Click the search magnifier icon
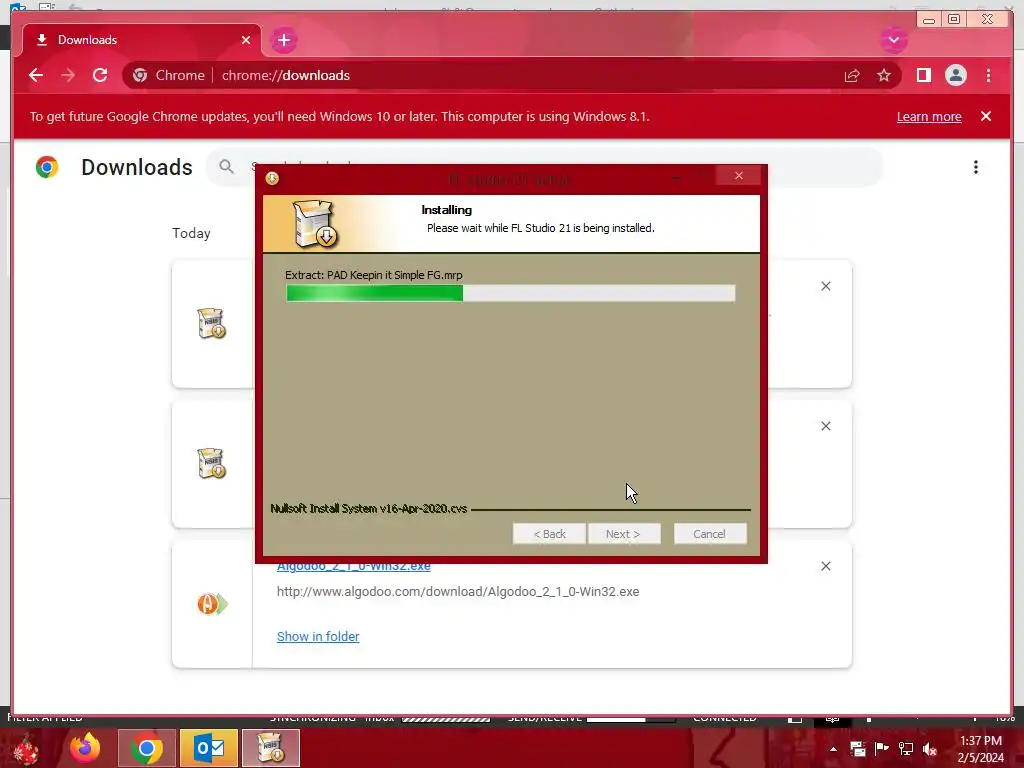The width and height of the screenshot is (1024, 768). click(226, 167)
